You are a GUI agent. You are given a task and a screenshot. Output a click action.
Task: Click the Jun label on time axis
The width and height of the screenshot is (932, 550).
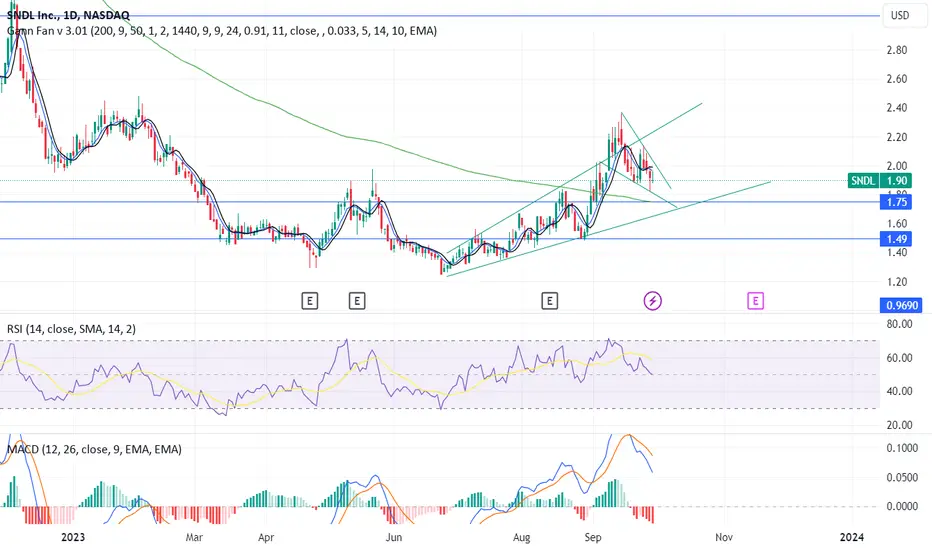(x=393, y=538)
